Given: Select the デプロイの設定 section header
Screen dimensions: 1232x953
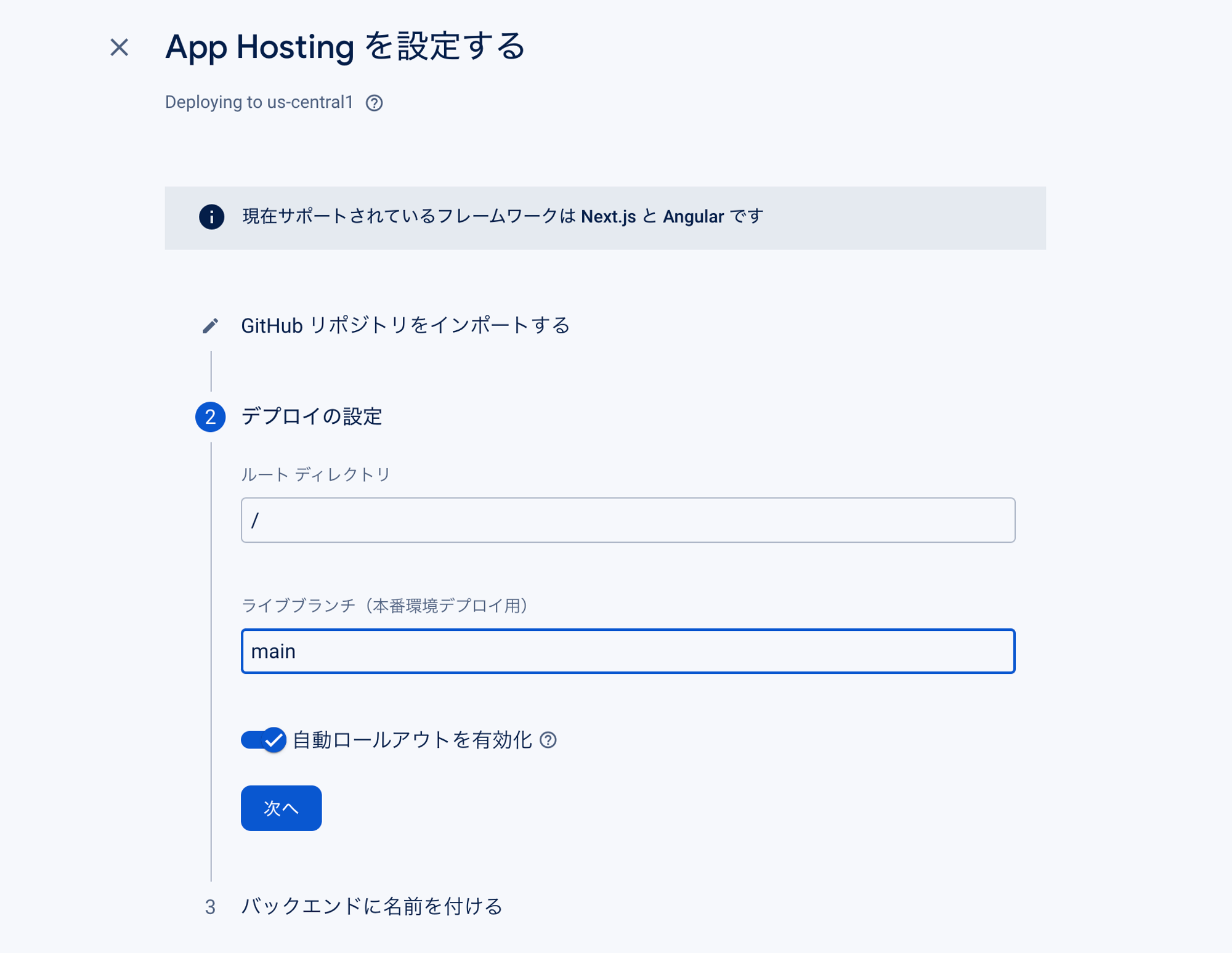Looking at the screenshot, I should 312,418.
